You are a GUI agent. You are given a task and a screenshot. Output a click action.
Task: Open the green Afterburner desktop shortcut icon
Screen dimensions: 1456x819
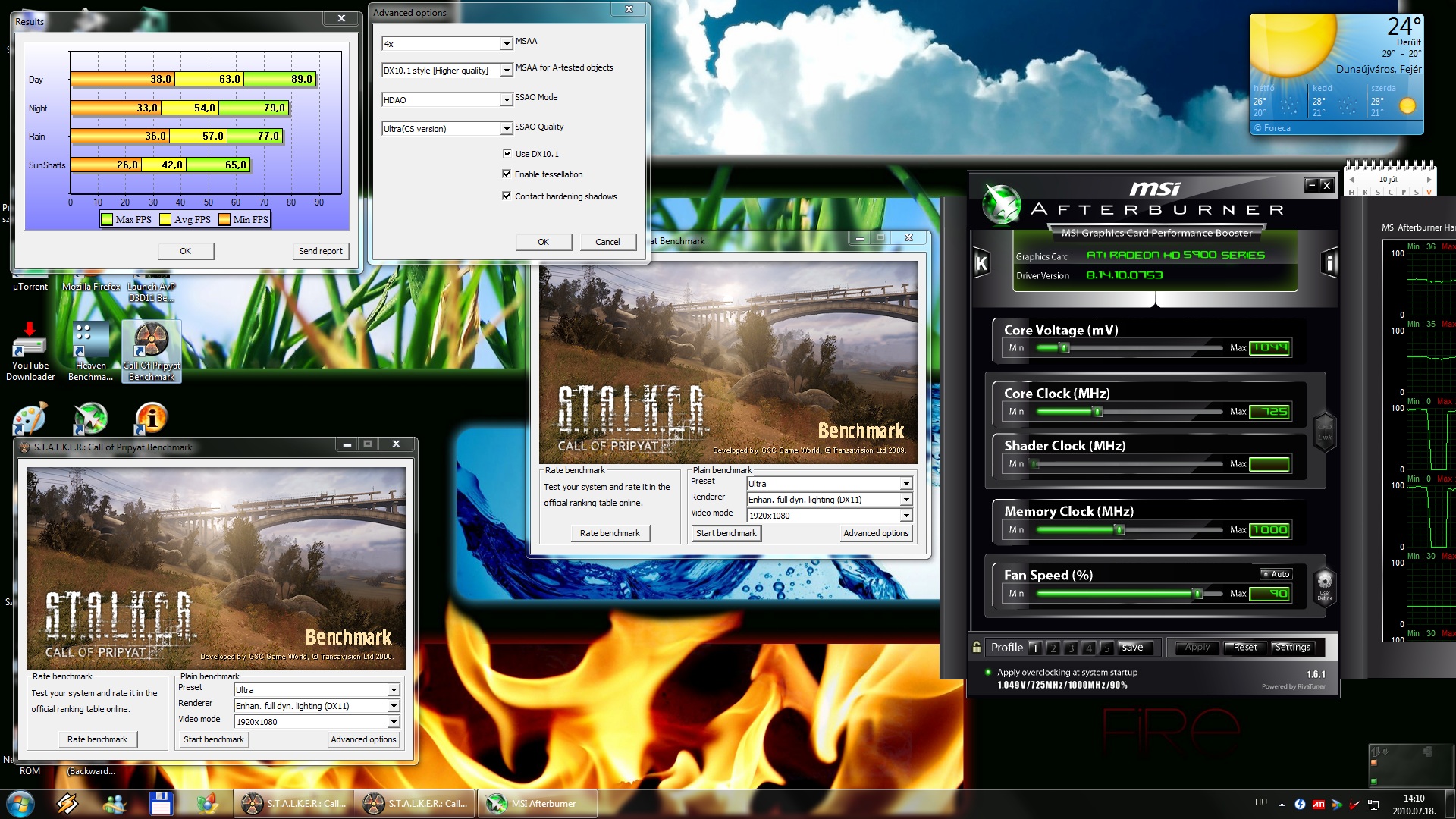90,418
